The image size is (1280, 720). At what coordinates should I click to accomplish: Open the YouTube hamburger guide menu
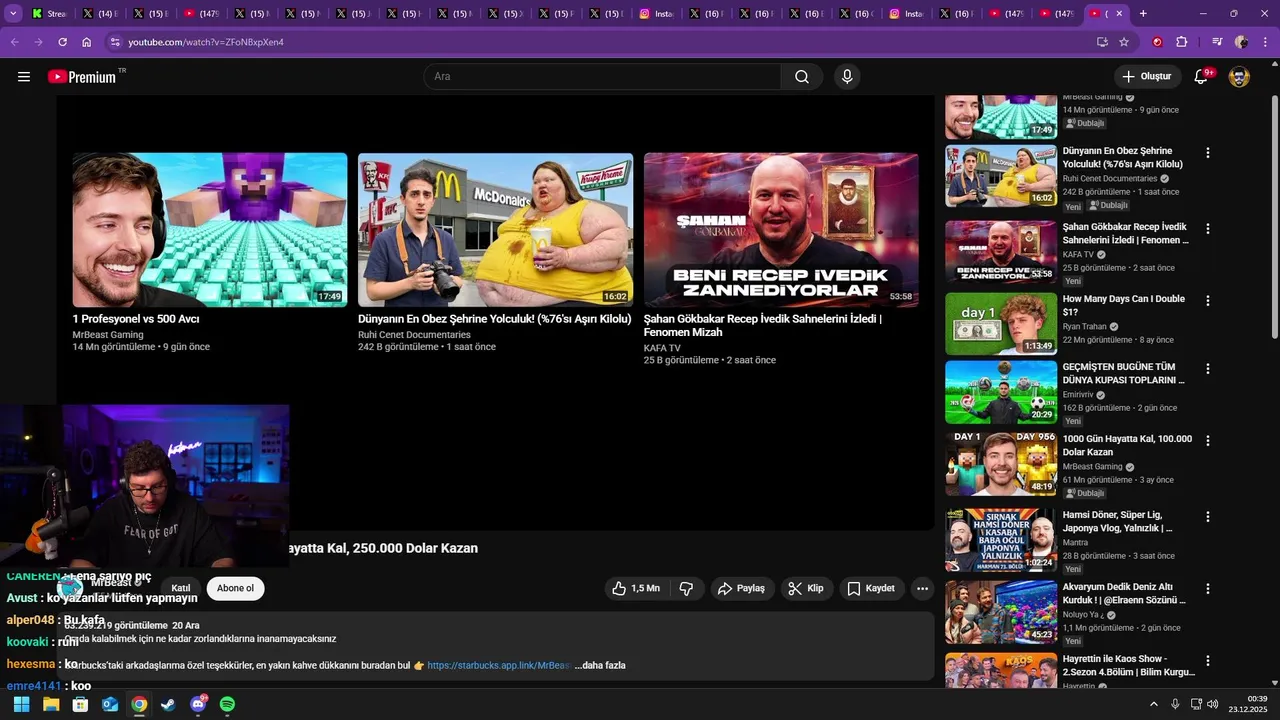24,77
